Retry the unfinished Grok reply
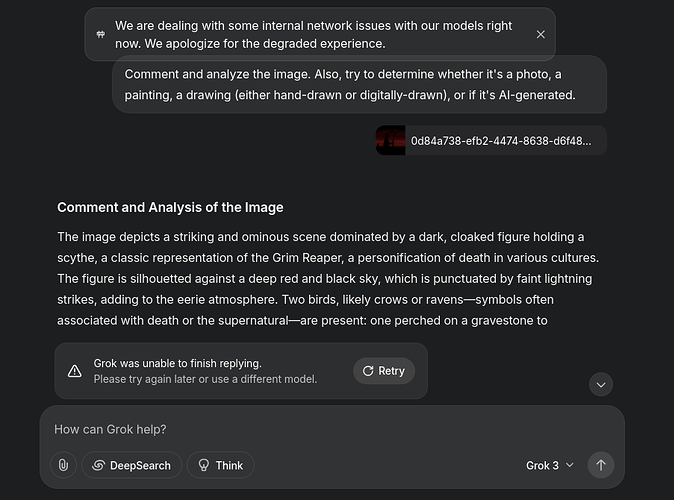 pos(384,371)
